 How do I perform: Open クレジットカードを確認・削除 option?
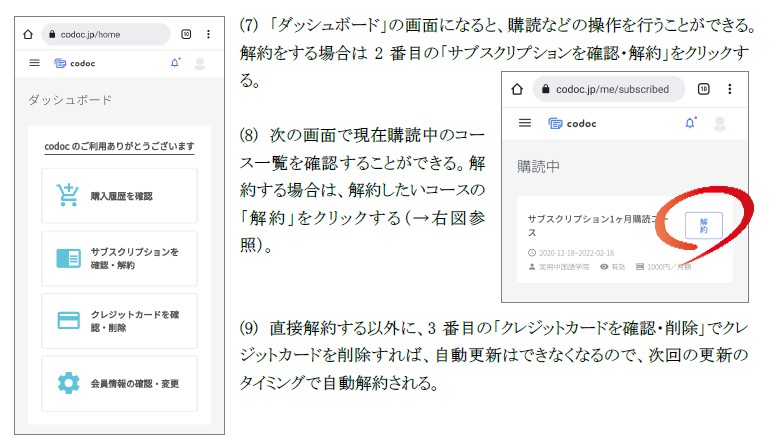(120, 321)
